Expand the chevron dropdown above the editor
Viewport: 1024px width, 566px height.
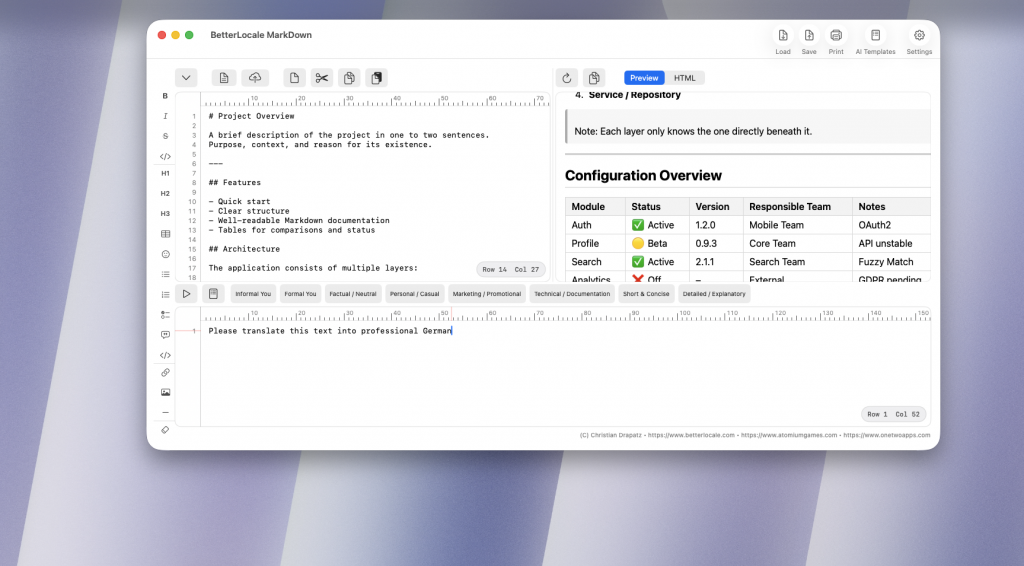coord(186,78)
